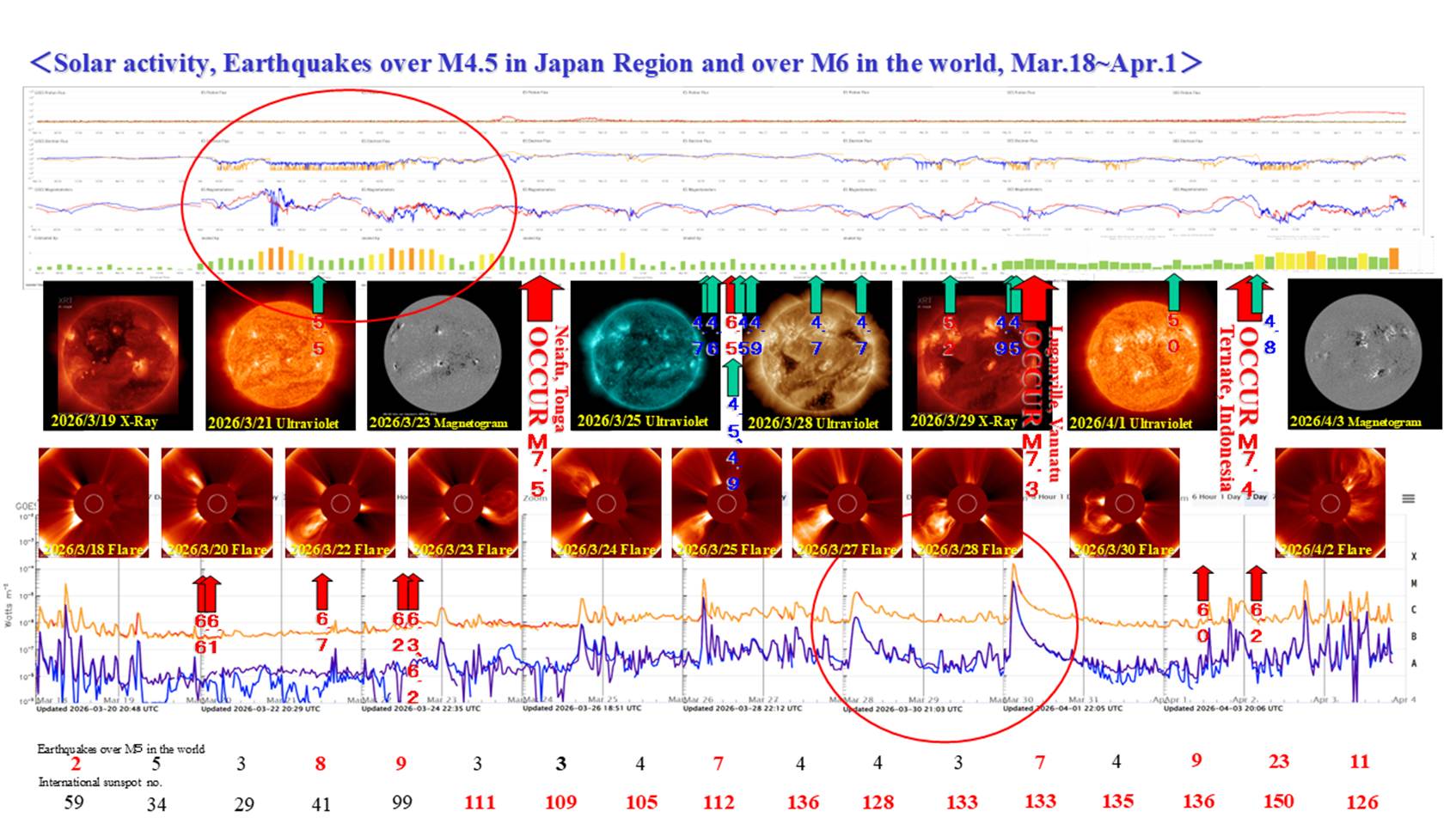Viewport: 1456px width, 818px height.
Task: Select the highlighted 3 Day range tab
Action: click(x=1258, y=497)
